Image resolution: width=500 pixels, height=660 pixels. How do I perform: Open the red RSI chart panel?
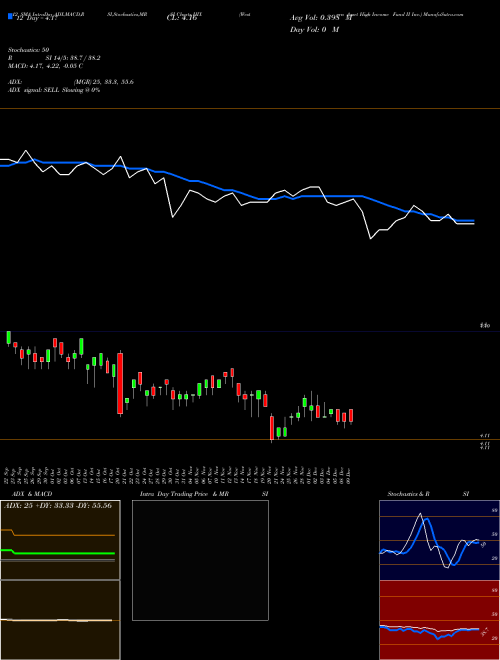point(439,620)
